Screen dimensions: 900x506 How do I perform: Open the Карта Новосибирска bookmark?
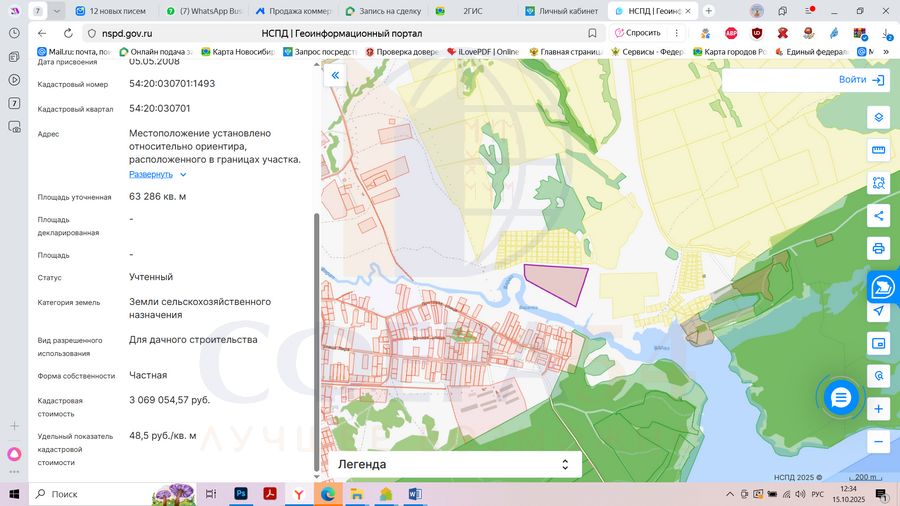pos(238,51)
